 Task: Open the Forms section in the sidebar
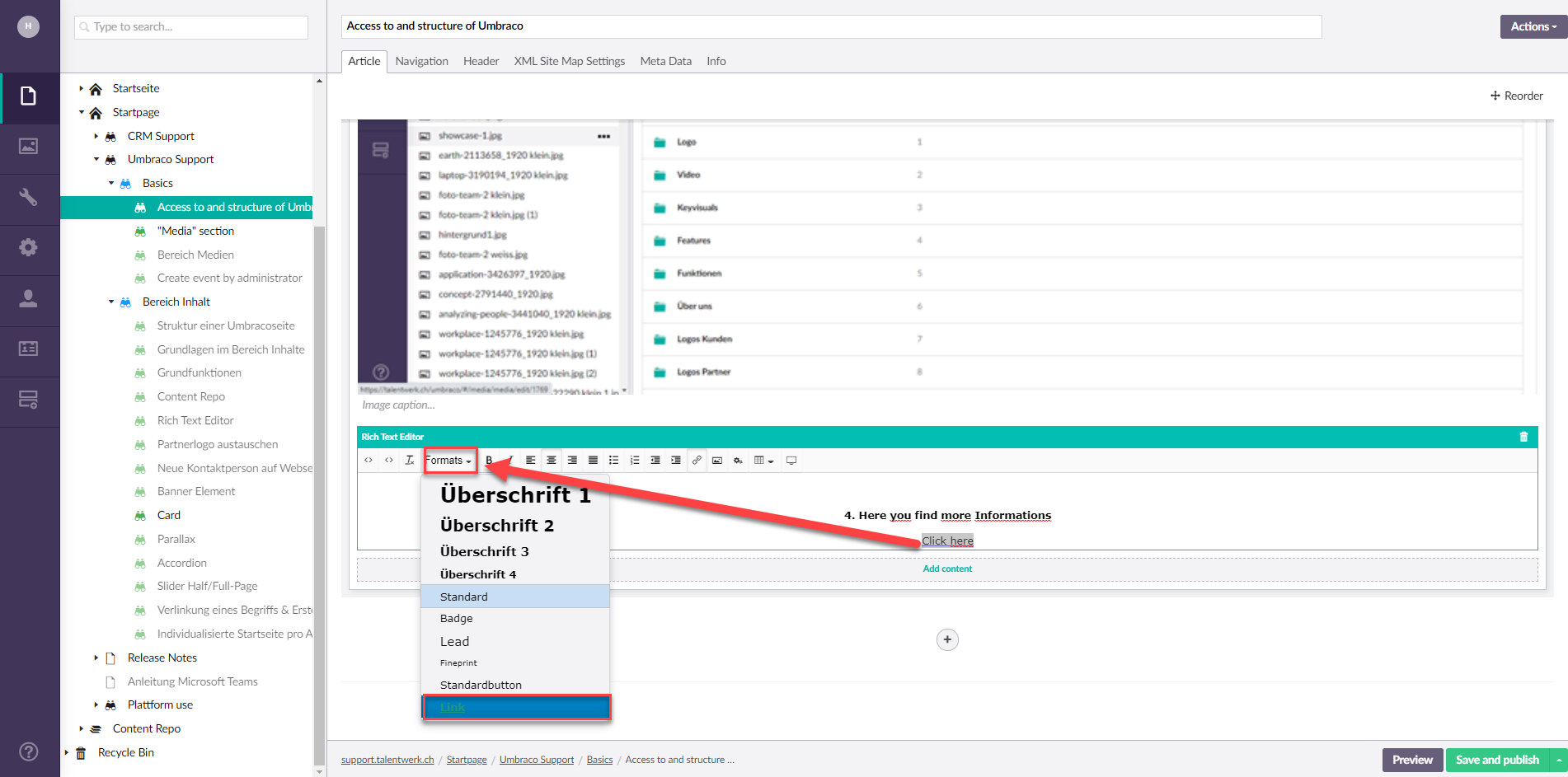click(29, 400)
